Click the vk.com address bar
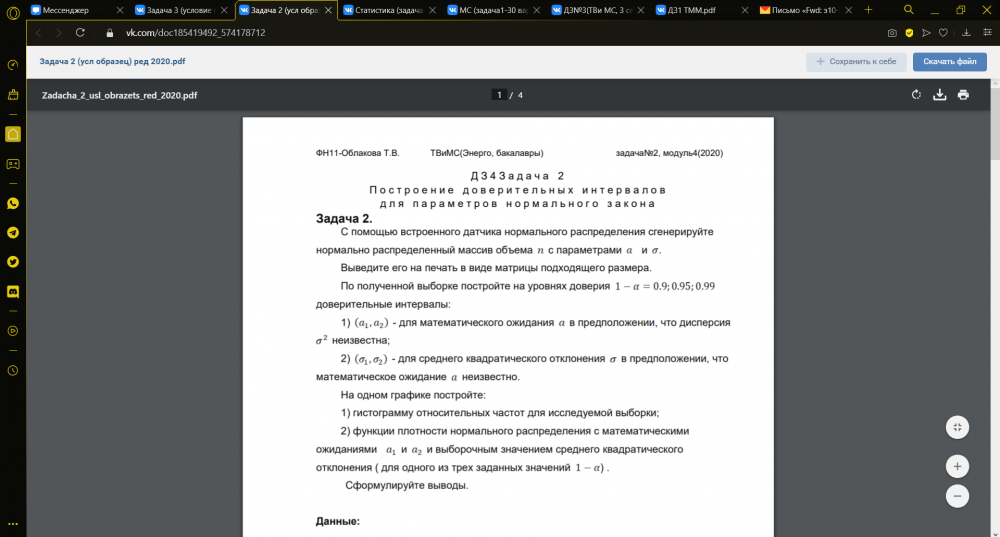The width and height of the screenshot is (1000, 537). (195, 33)
